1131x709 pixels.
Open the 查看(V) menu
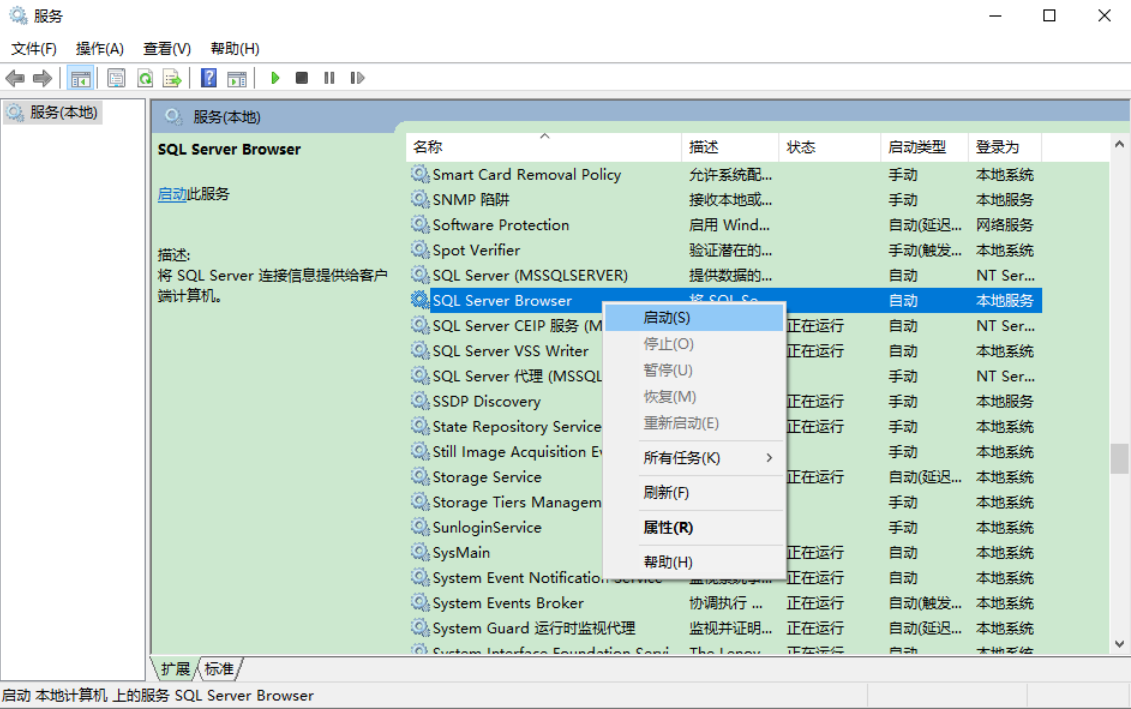(x=167, y=48)
